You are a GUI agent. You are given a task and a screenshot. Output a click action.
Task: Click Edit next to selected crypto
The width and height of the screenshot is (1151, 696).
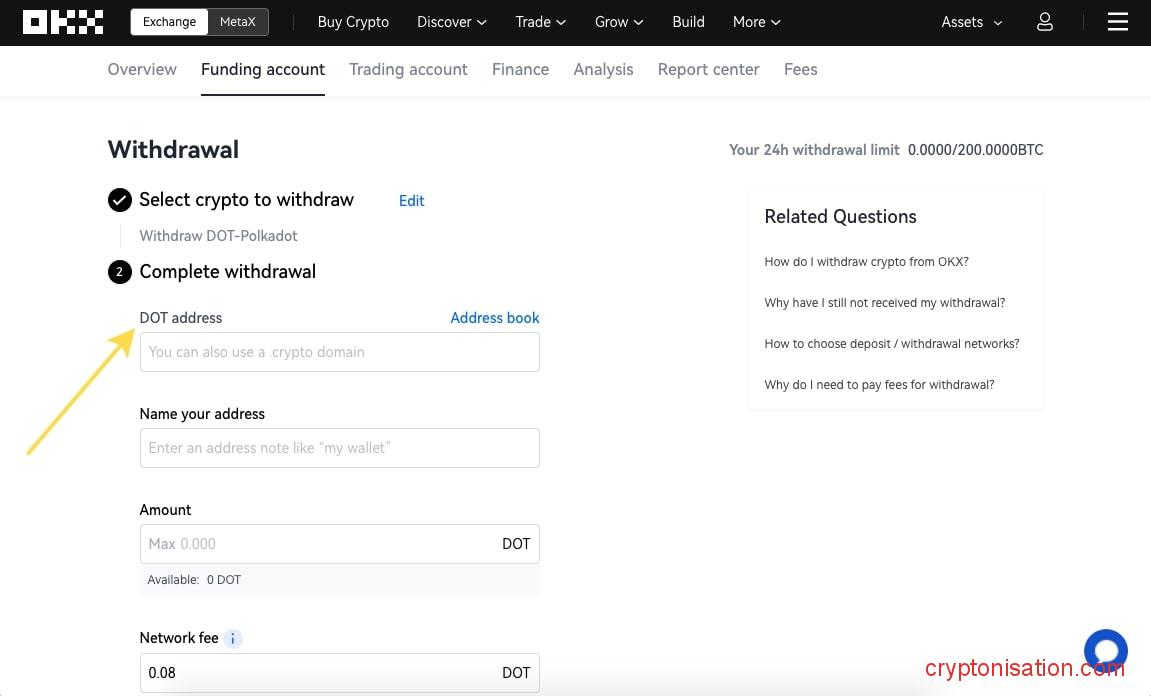point(411,201)
